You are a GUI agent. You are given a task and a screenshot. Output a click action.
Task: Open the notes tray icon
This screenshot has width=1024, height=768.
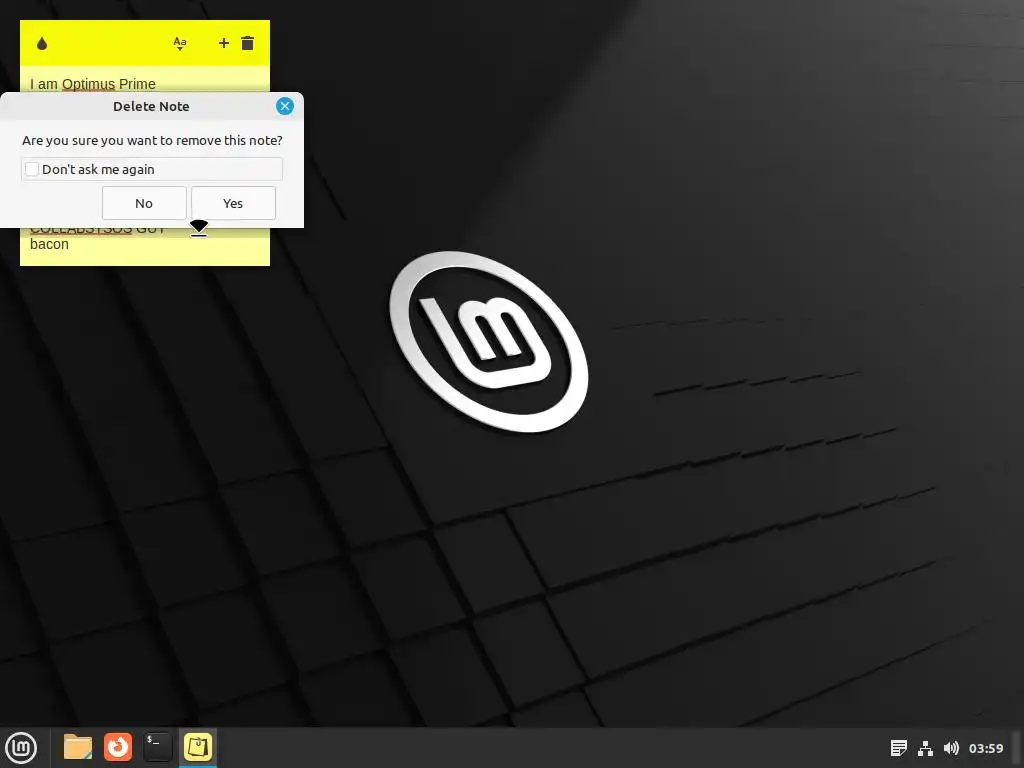coord(899,748)
